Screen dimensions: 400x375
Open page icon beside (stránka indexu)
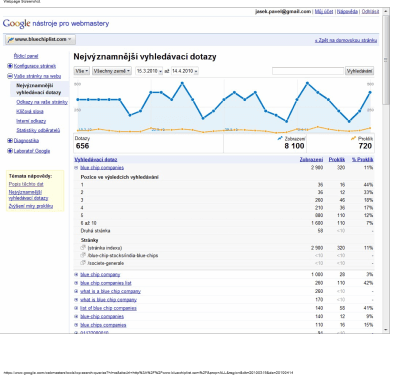pyautogui.click(x=83, y=248)
